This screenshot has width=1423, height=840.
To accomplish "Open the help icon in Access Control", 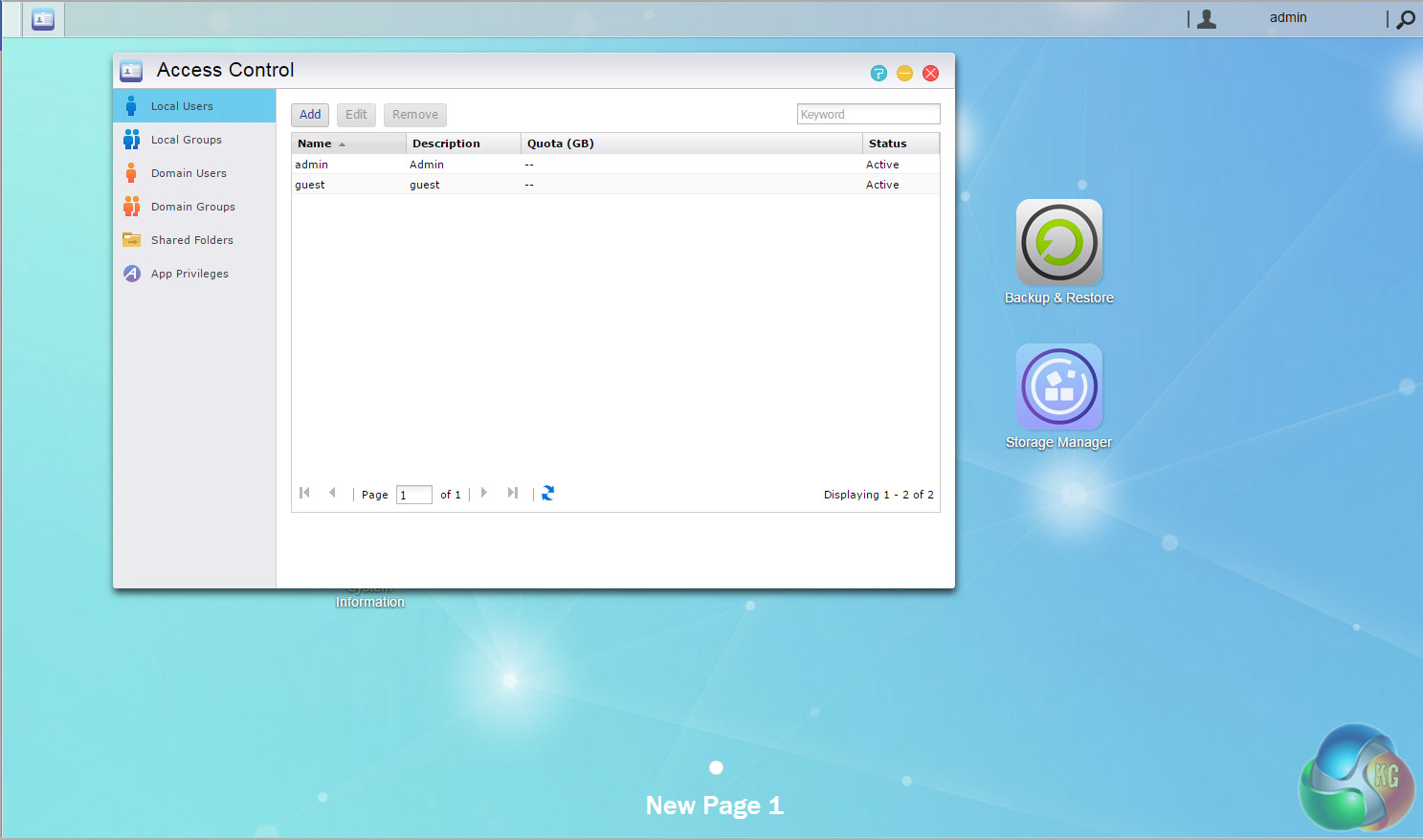I will pos(878,74).
